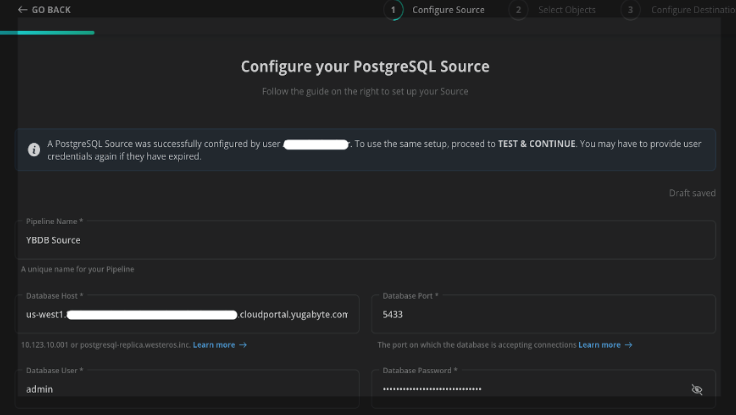Click the info icon in the banner

[34, 150]
